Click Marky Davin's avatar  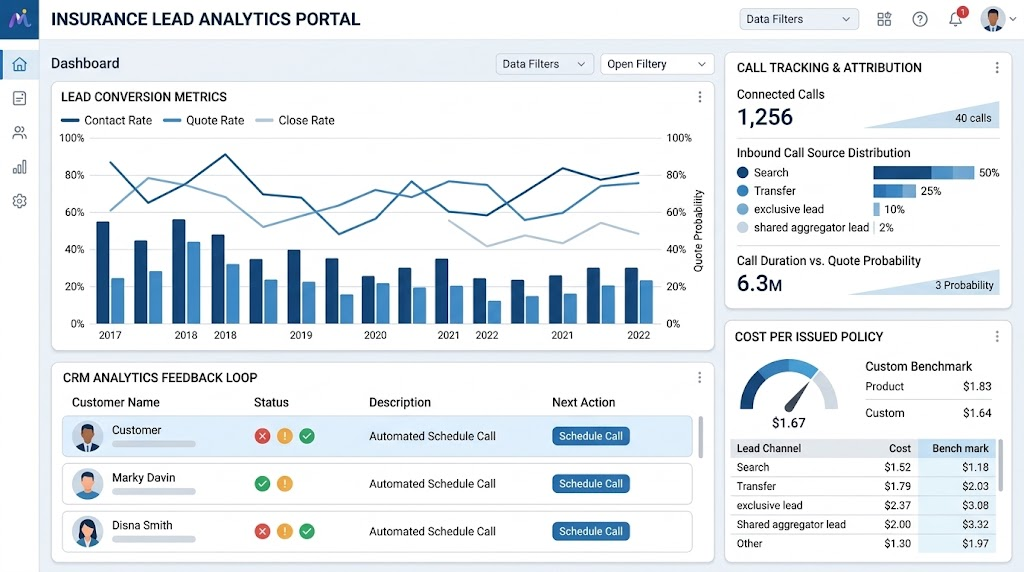[x=88, y=484]
